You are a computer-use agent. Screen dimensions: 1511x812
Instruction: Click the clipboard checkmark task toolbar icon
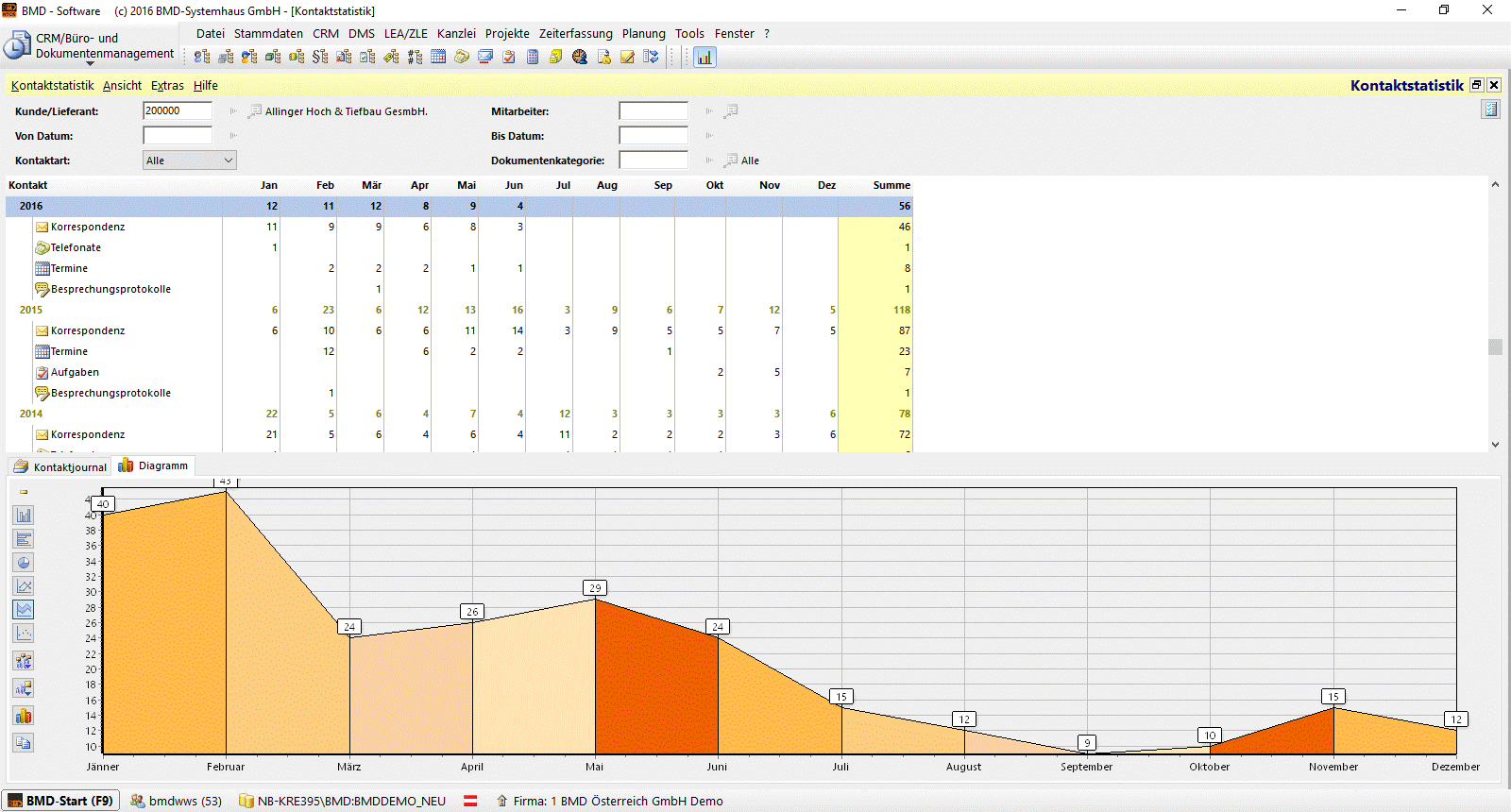coord(509,57)
